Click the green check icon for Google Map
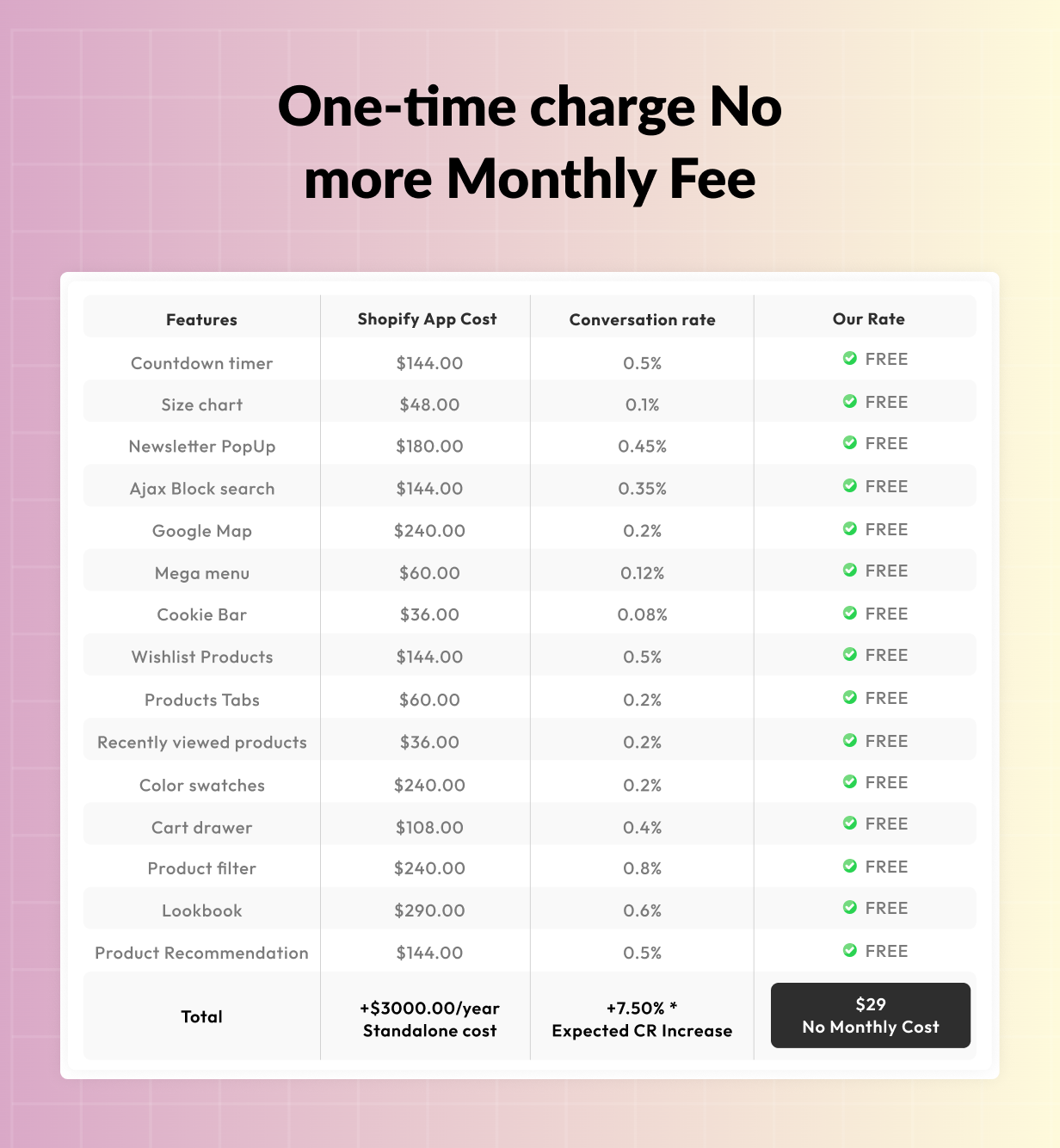 click(850, 529)
